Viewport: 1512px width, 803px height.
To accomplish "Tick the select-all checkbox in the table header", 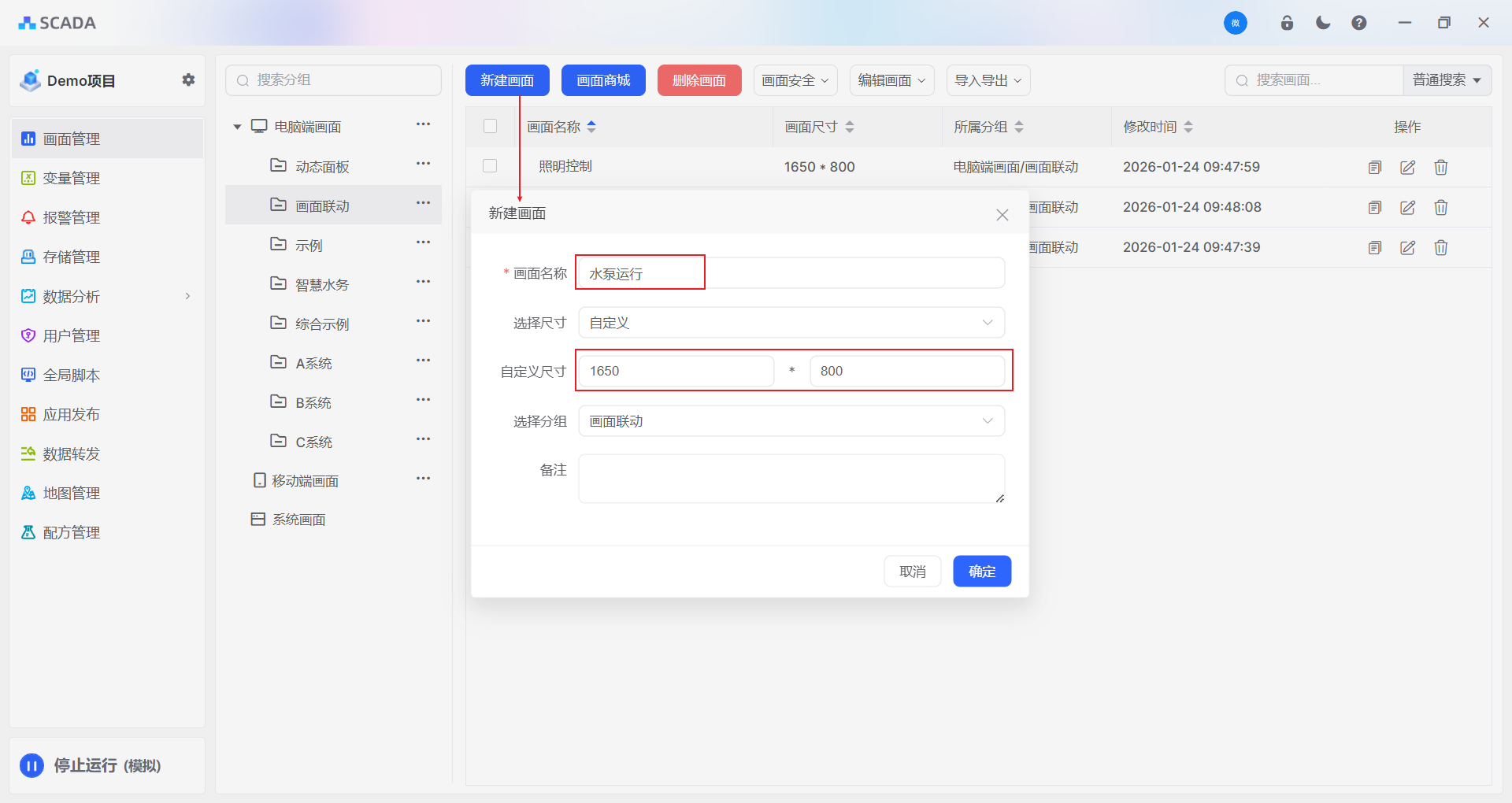I will pyautogui.click(x=490, y=126).
